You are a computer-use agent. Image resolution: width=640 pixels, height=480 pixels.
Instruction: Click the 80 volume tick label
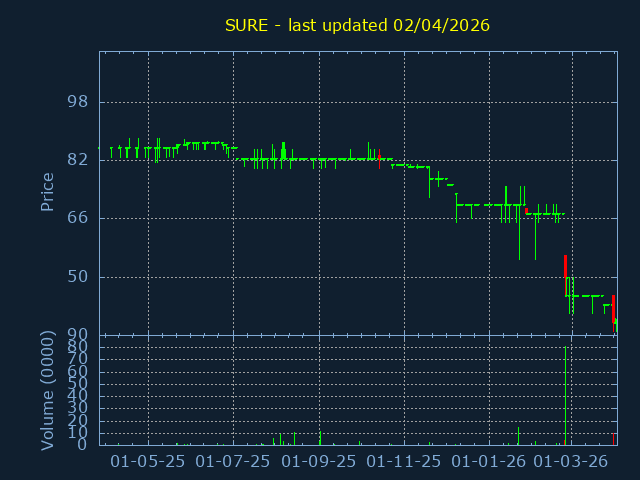77,347
